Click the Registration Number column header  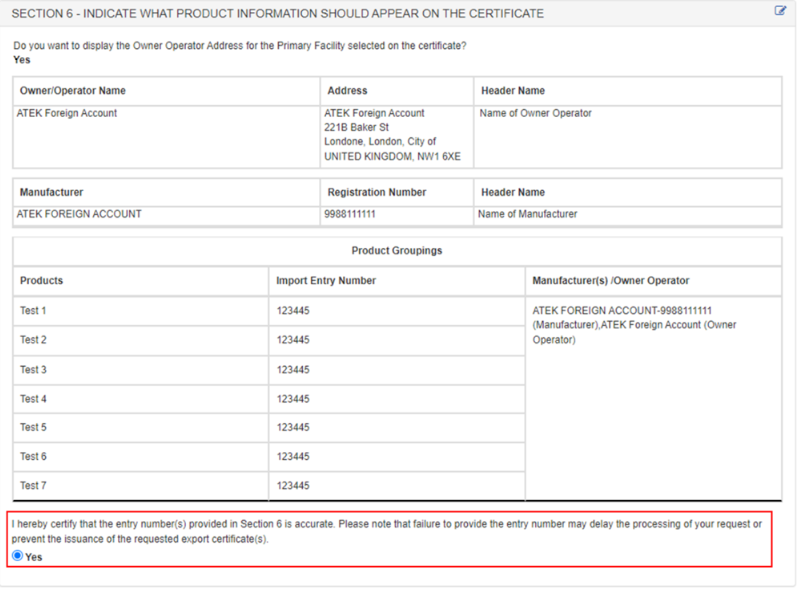pyautogui.click(x=377, y=192)
